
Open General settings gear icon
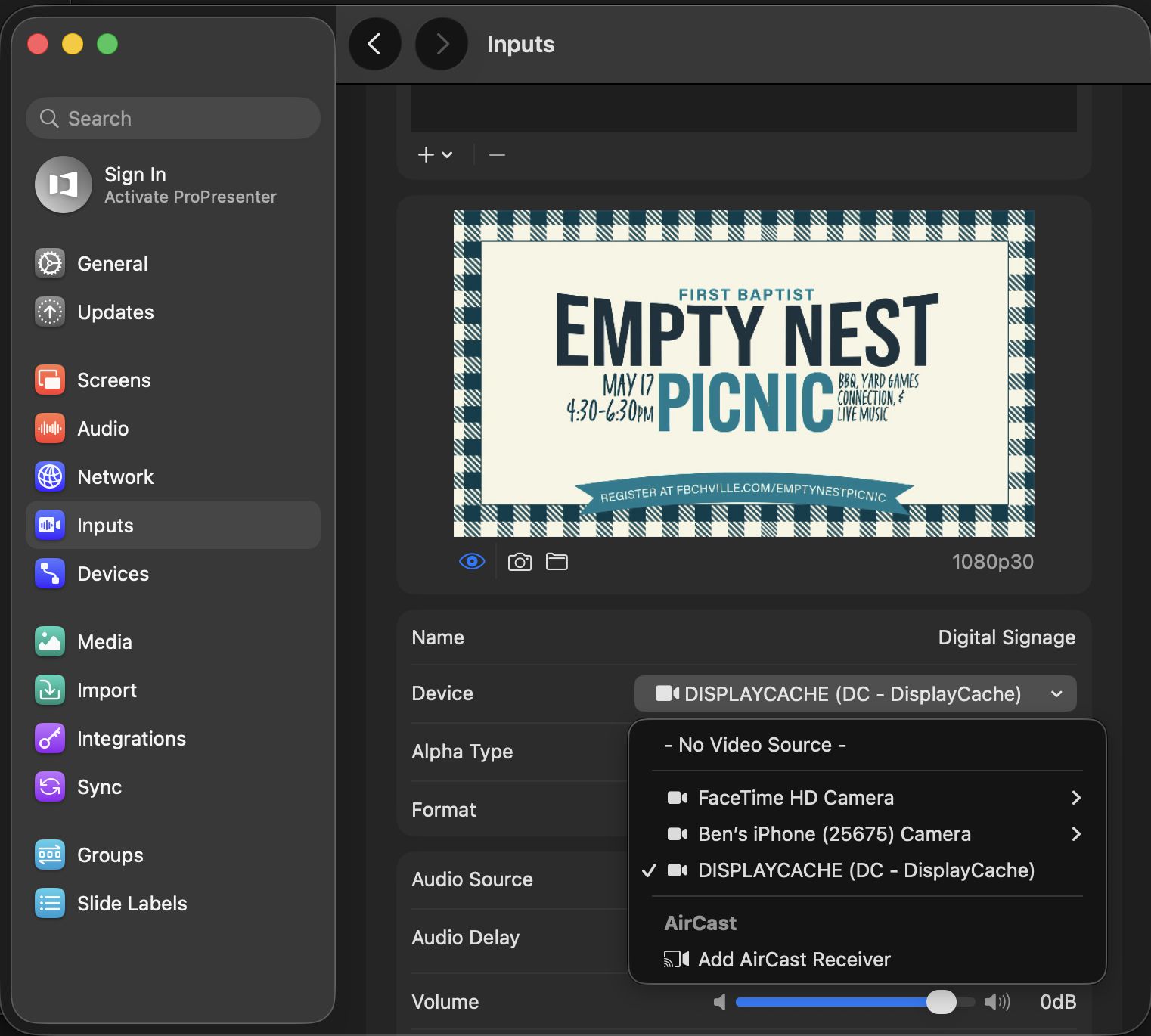[50, 263]
